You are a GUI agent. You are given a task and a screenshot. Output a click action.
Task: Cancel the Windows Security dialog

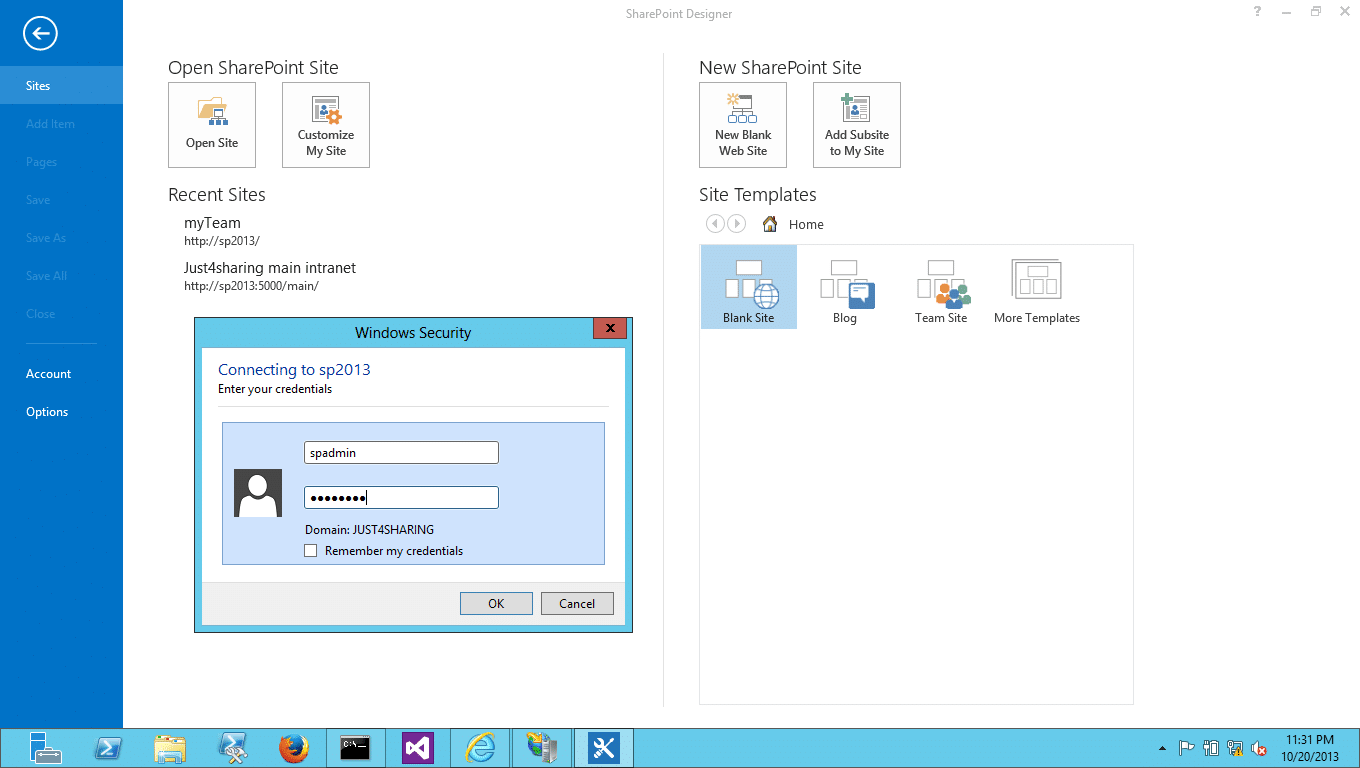click(x=577, y=603)
